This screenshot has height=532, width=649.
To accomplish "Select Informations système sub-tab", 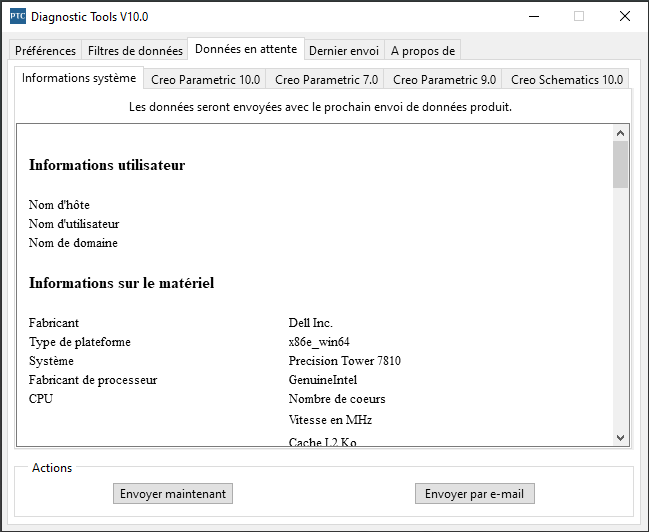I will 79,78.
